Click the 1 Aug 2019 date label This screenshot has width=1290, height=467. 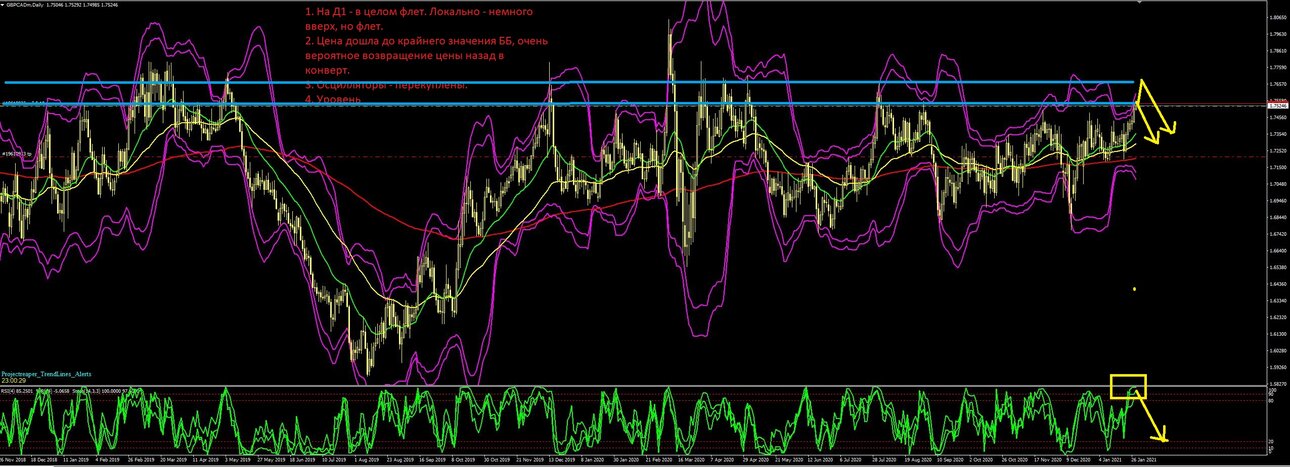tap(367, 460)
